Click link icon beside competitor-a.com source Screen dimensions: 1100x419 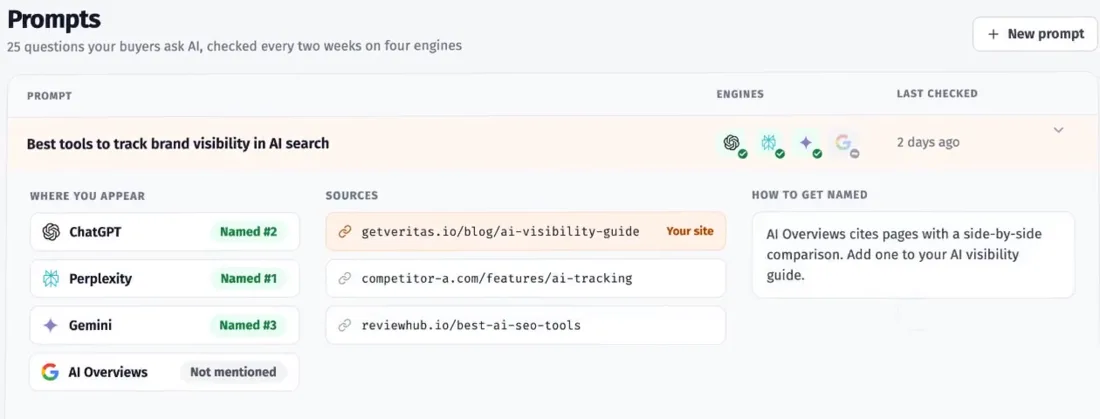pyautogui.click(x=344, y=279)
